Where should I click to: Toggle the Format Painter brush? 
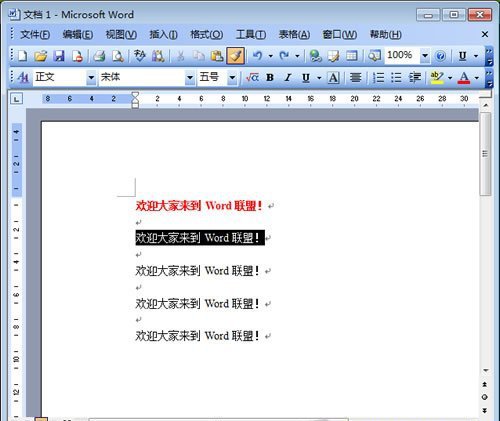pyautogui.click(x=235, y=56)
